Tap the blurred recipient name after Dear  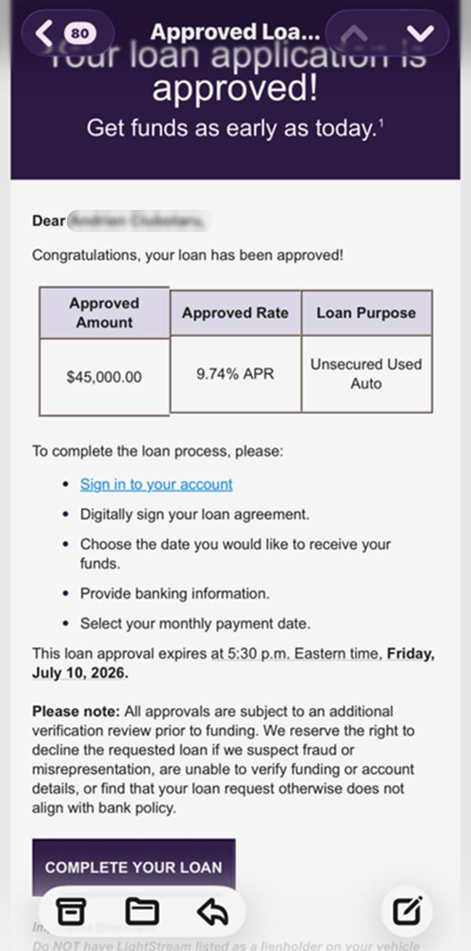pos(139,221)
